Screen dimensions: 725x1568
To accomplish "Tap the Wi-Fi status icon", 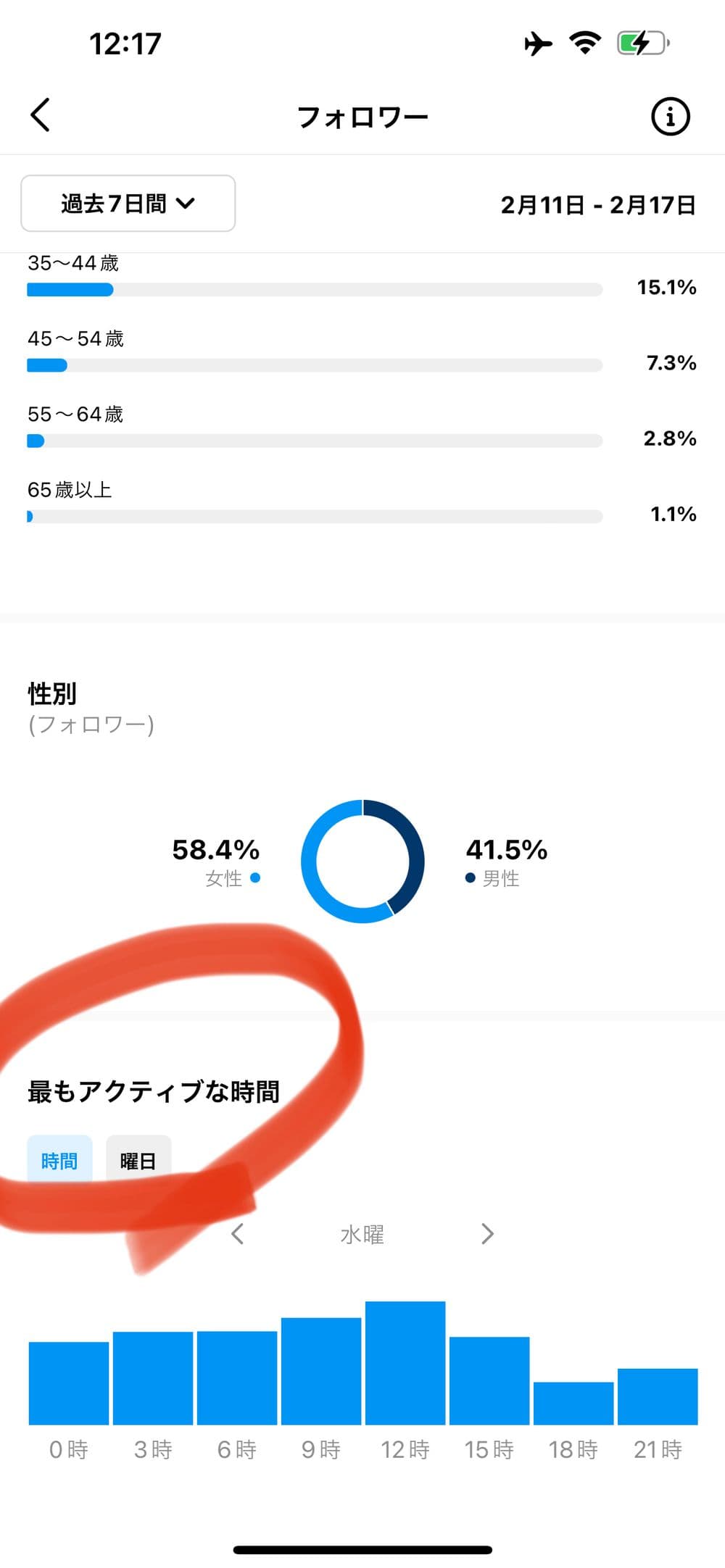I will coord(584,43).
